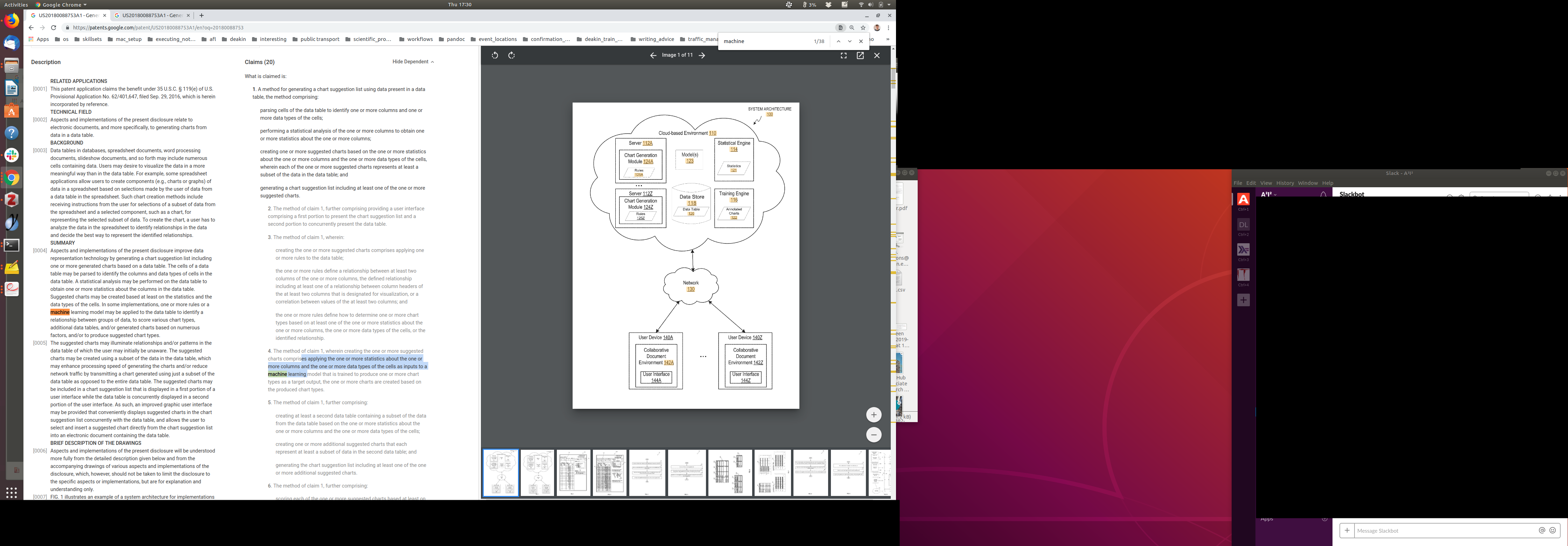Show hidden bookmarks overflow chevron
This screenshot has height=546, width=1568.
click(888, 39)
